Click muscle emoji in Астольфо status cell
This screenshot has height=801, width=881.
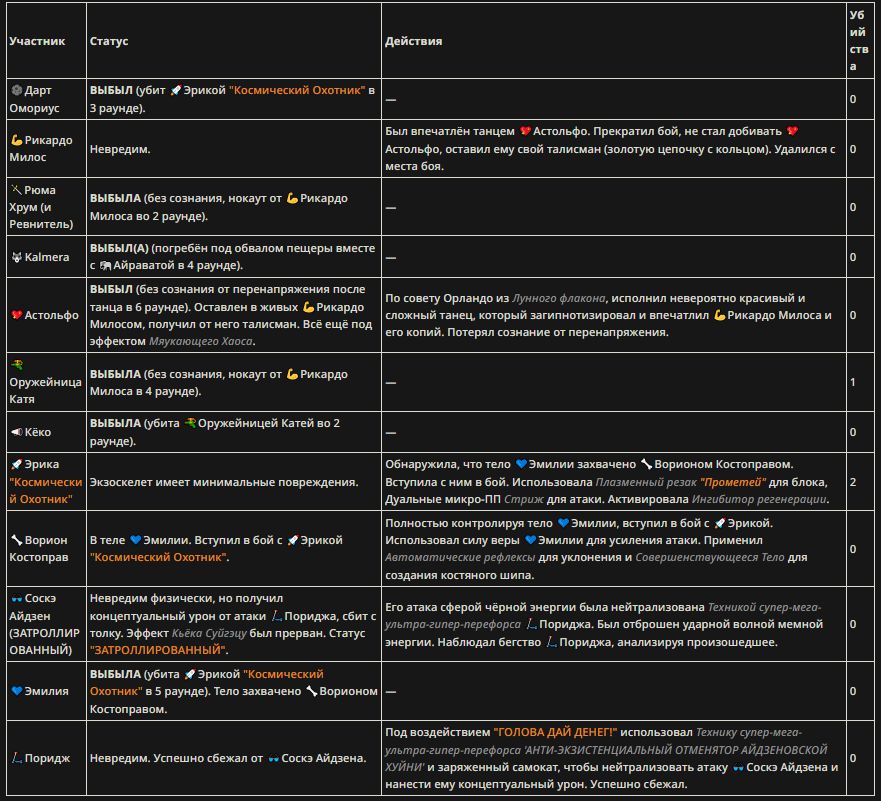click(308, 307)
